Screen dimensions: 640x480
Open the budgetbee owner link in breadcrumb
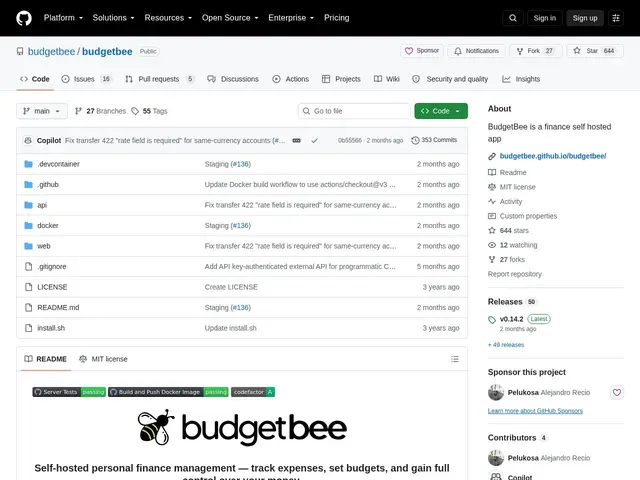tap(51, 51)
